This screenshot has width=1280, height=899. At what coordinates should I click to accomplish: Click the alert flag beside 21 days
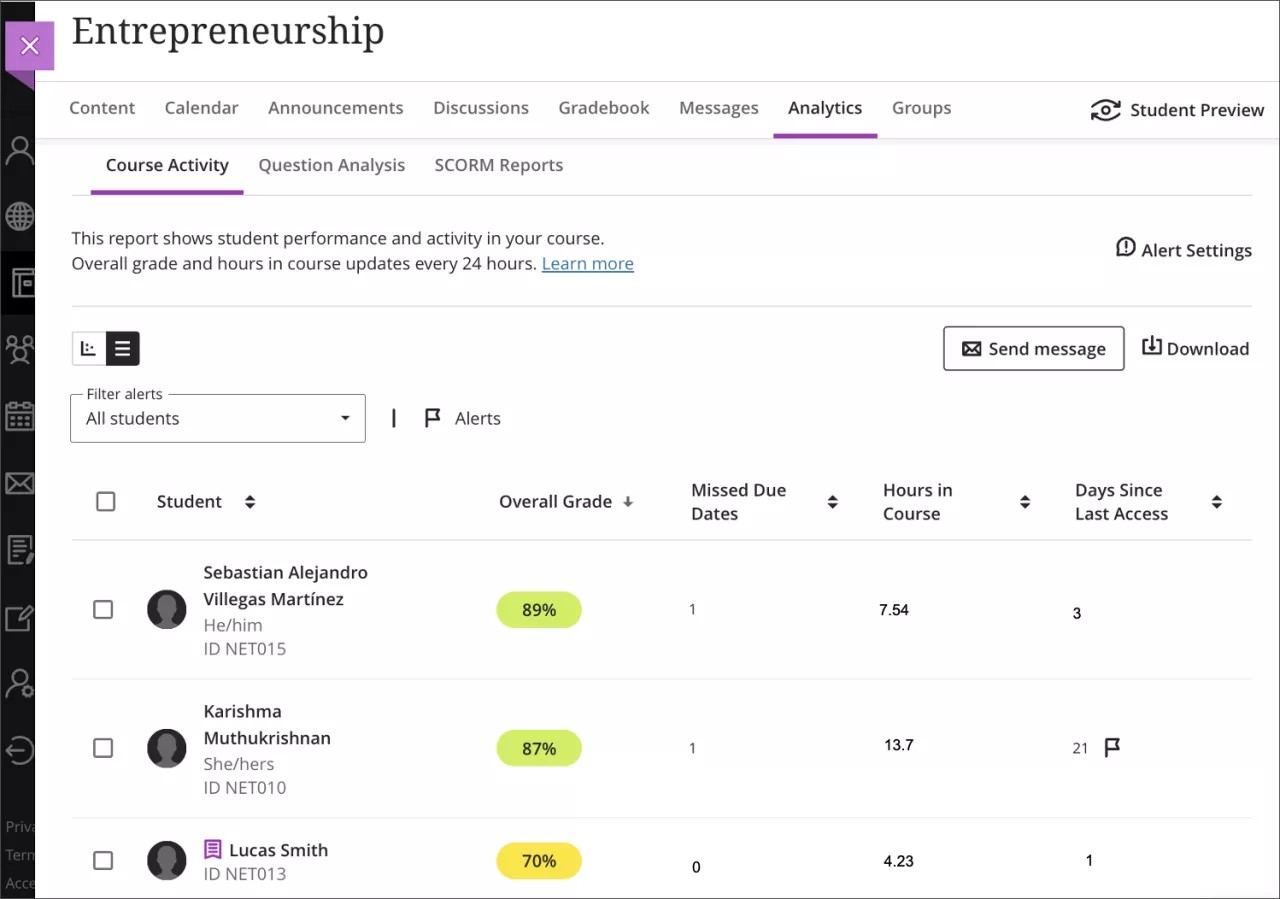1111,747
